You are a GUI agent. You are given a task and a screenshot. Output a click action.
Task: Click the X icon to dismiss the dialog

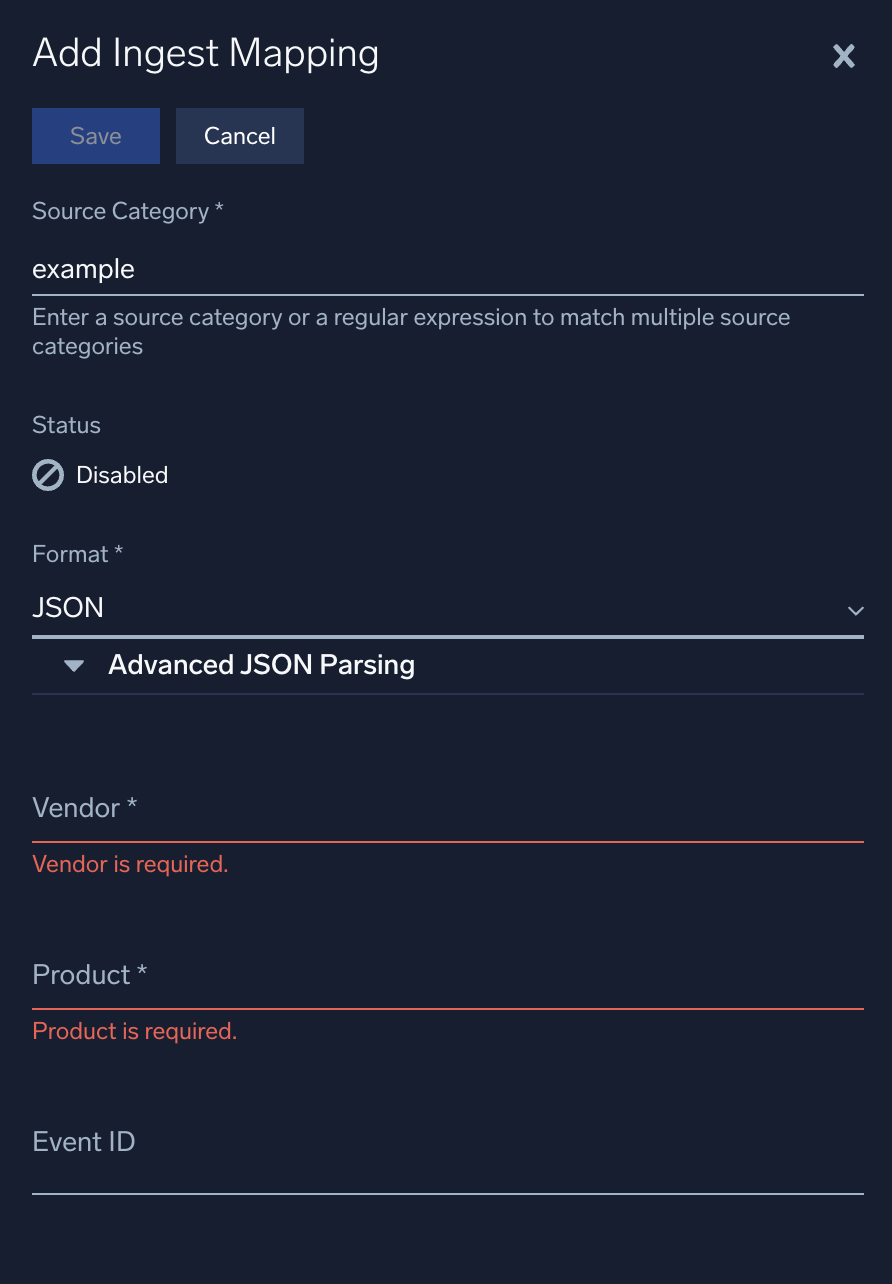point(843,56)
